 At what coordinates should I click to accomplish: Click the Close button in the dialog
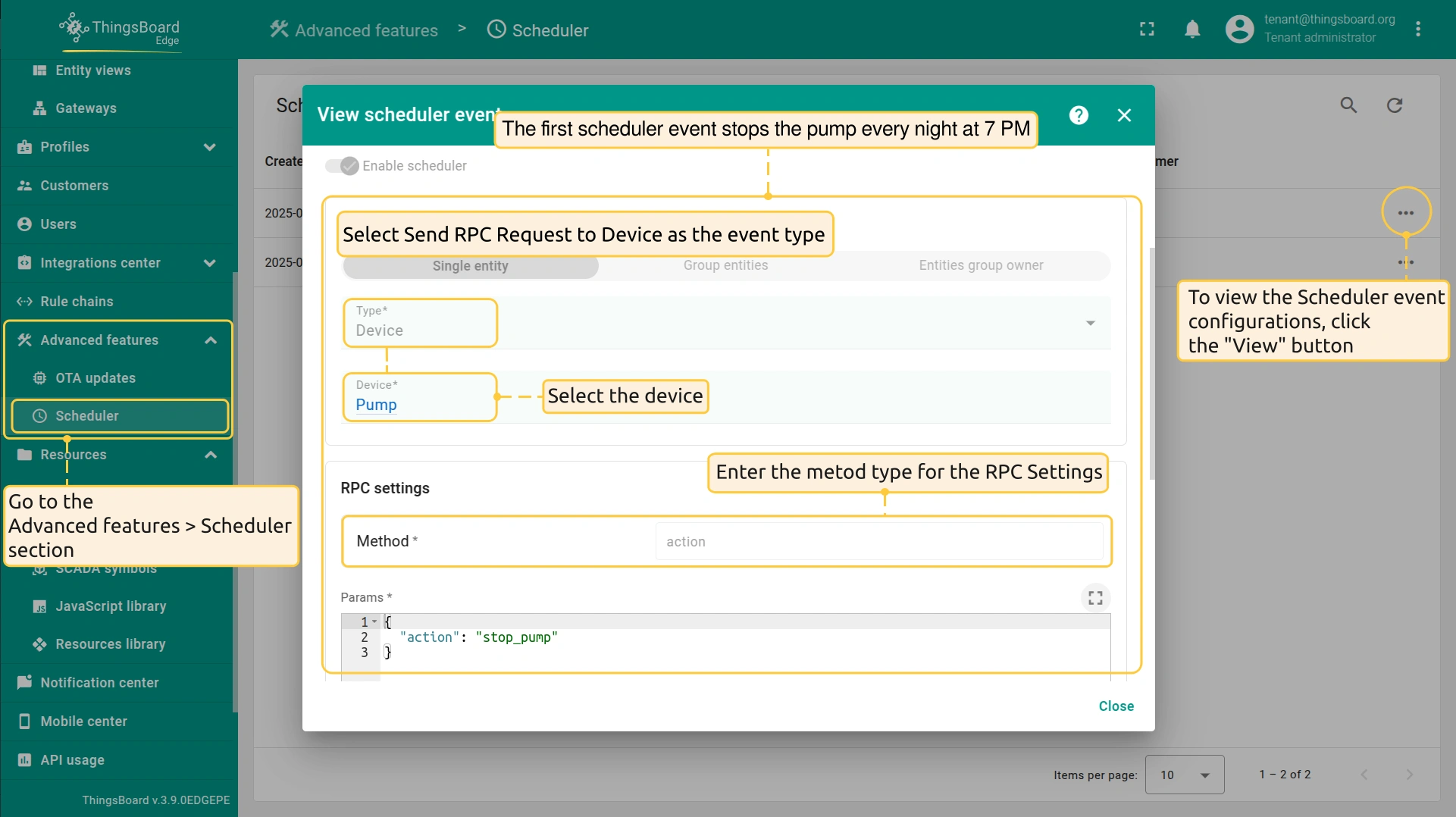pos(1116,706)
